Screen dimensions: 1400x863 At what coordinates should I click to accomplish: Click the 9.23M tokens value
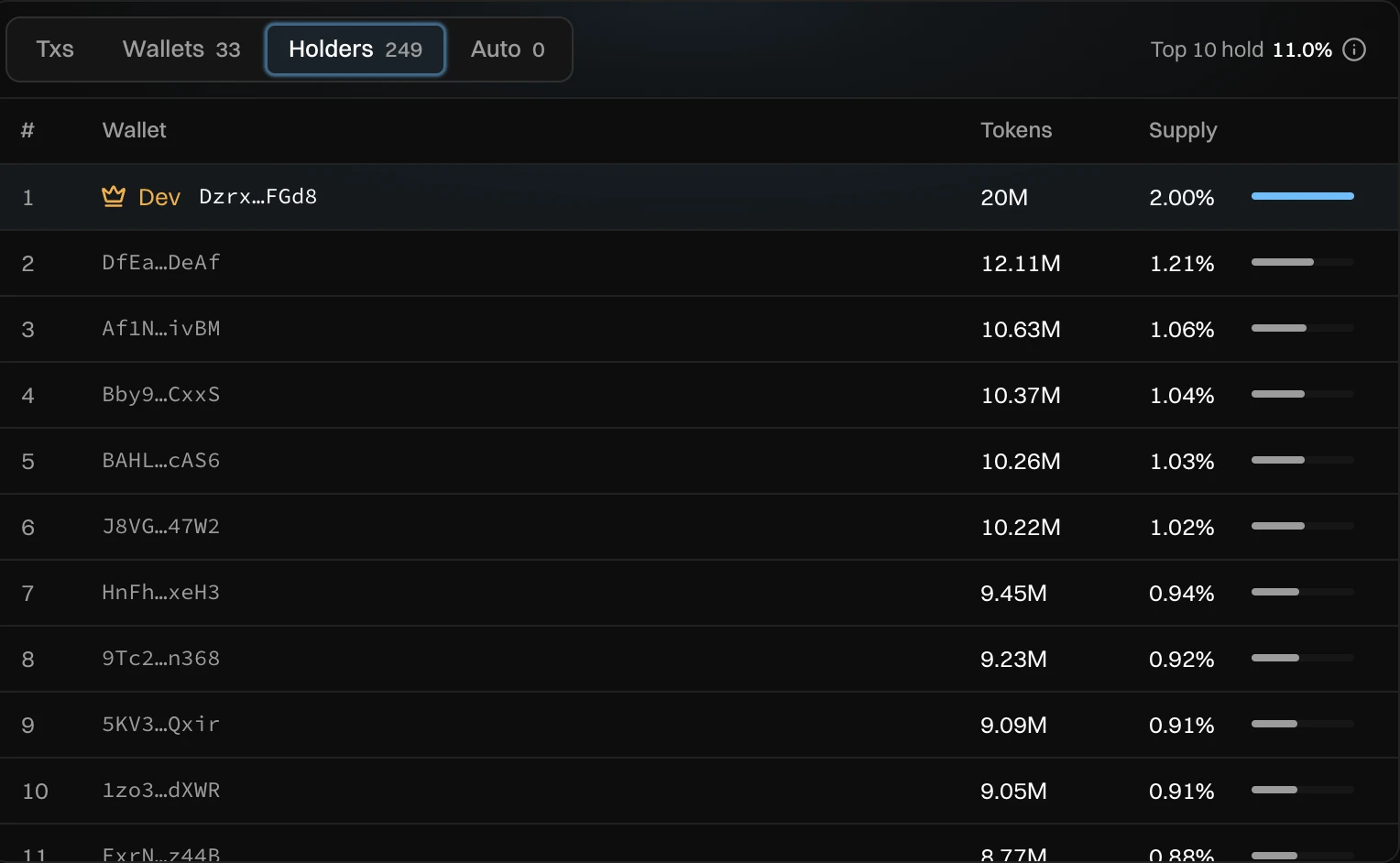[1013, 659]
